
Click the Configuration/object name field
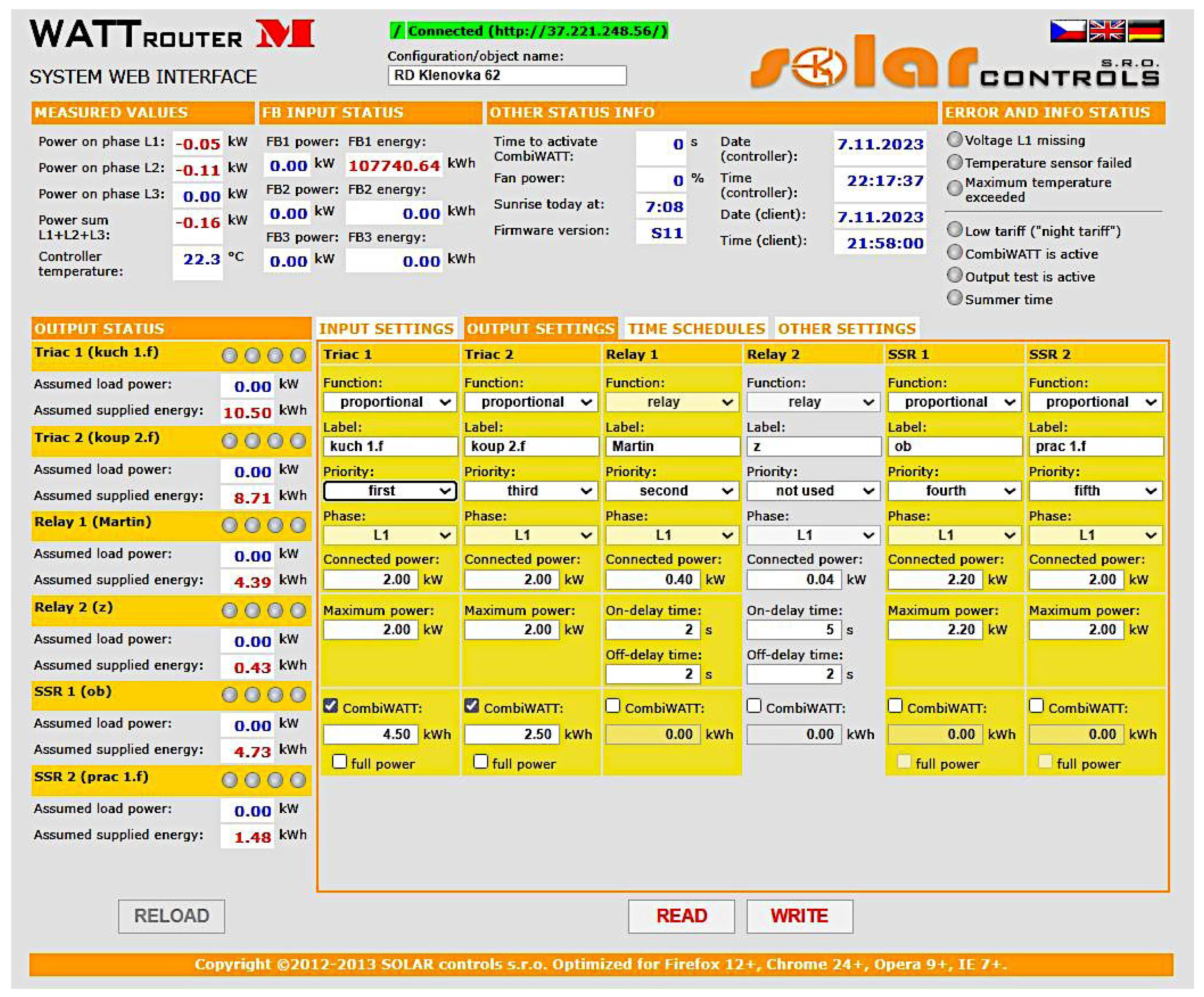[x=507, y=75]
